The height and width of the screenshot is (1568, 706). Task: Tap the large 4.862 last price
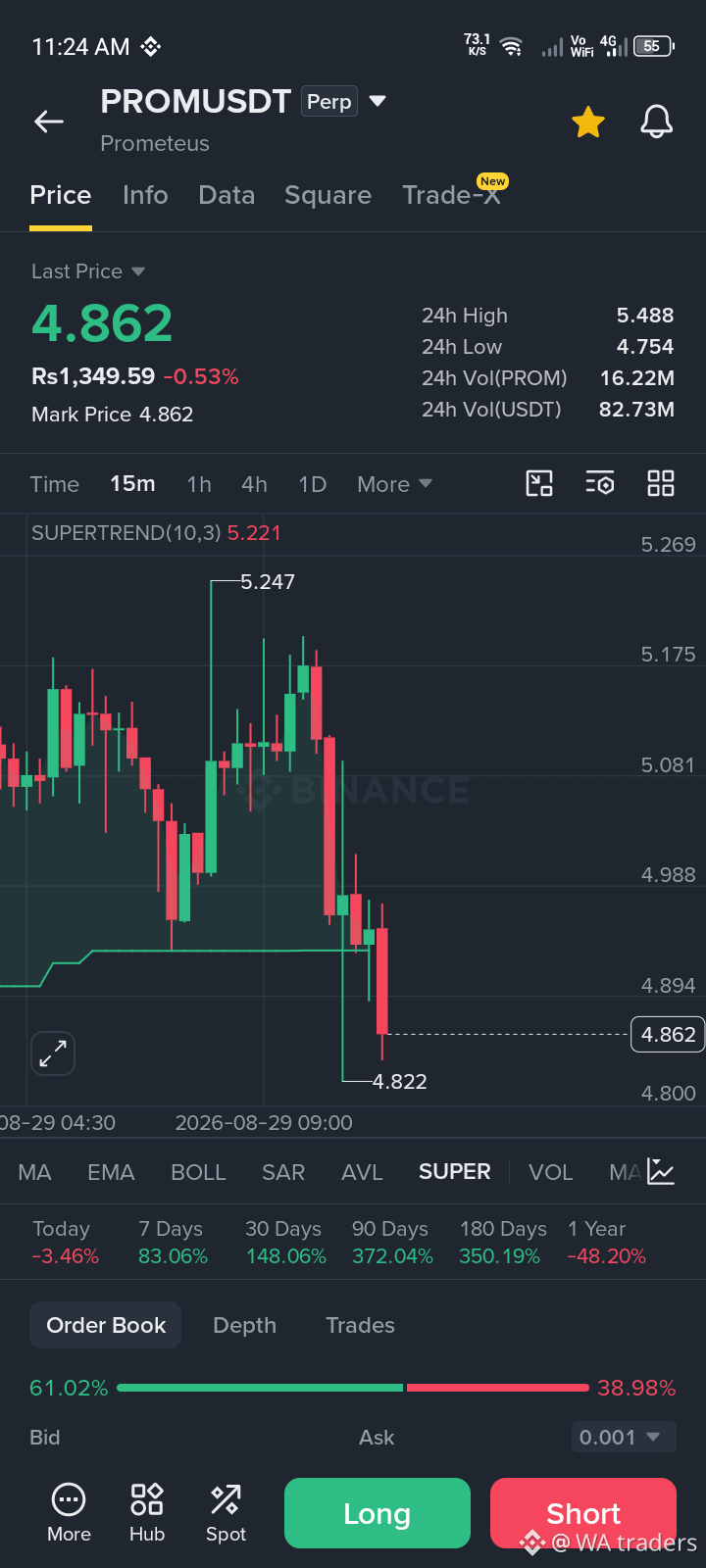point(102,322)
